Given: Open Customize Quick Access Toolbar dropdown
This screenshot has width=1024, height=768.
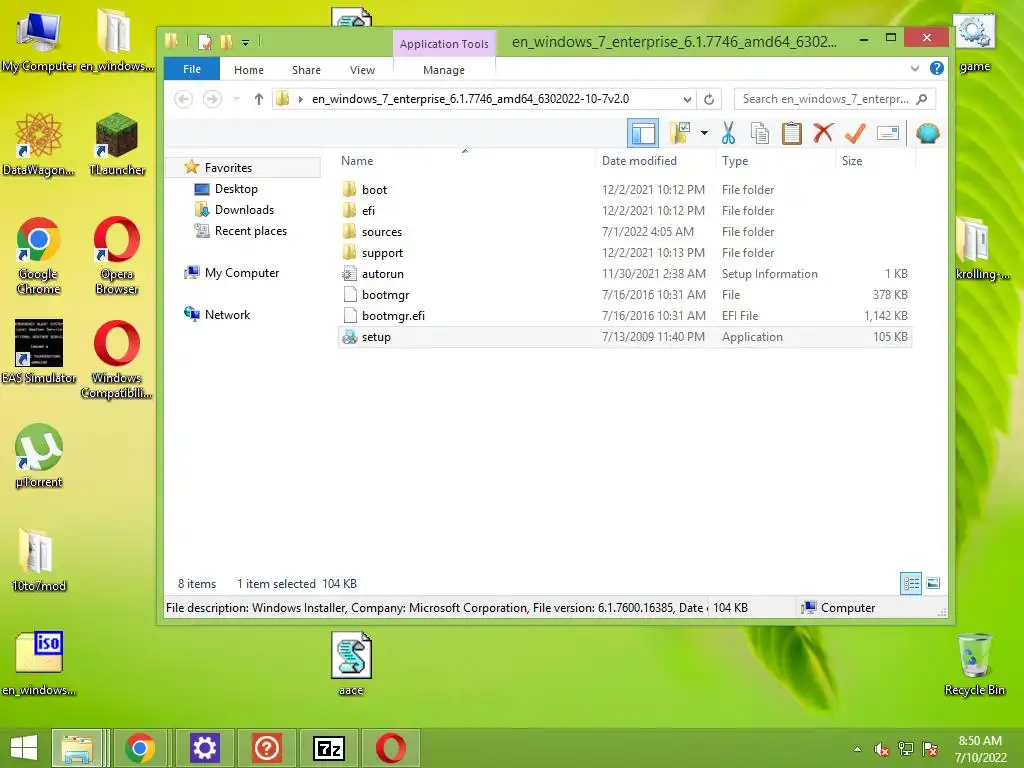Looking at the screenshot, I should click(246, 43).
